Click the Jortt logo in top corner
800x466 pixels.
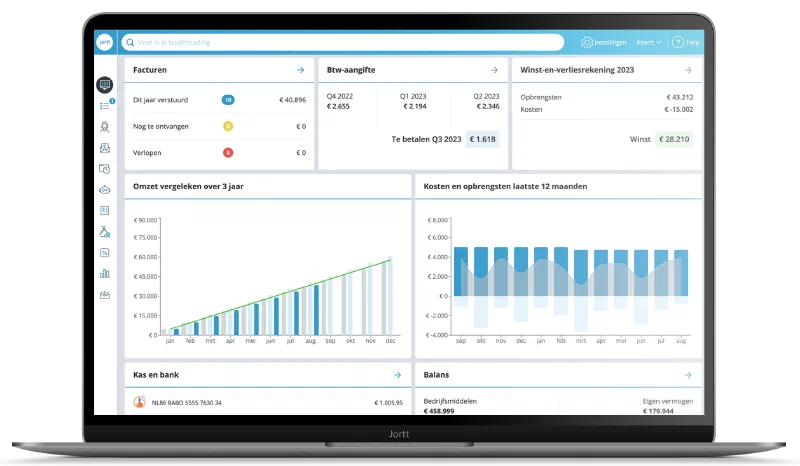tap(105, 42)
